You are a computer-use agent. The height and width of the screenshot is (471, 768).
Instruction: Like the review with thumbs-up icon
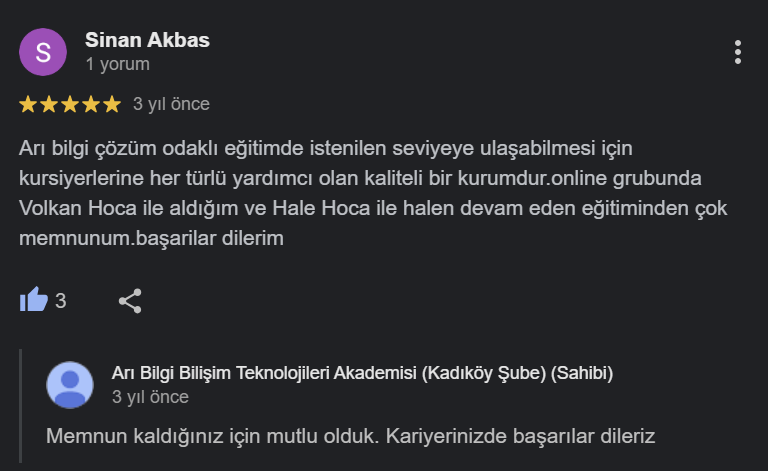pos(34,300)
